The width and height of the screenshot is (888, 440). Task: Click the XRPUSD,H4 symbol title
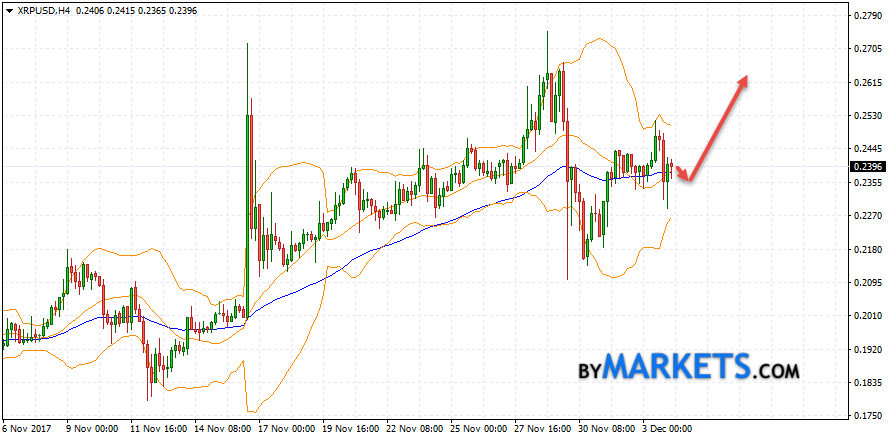click(x=42, y=9)
